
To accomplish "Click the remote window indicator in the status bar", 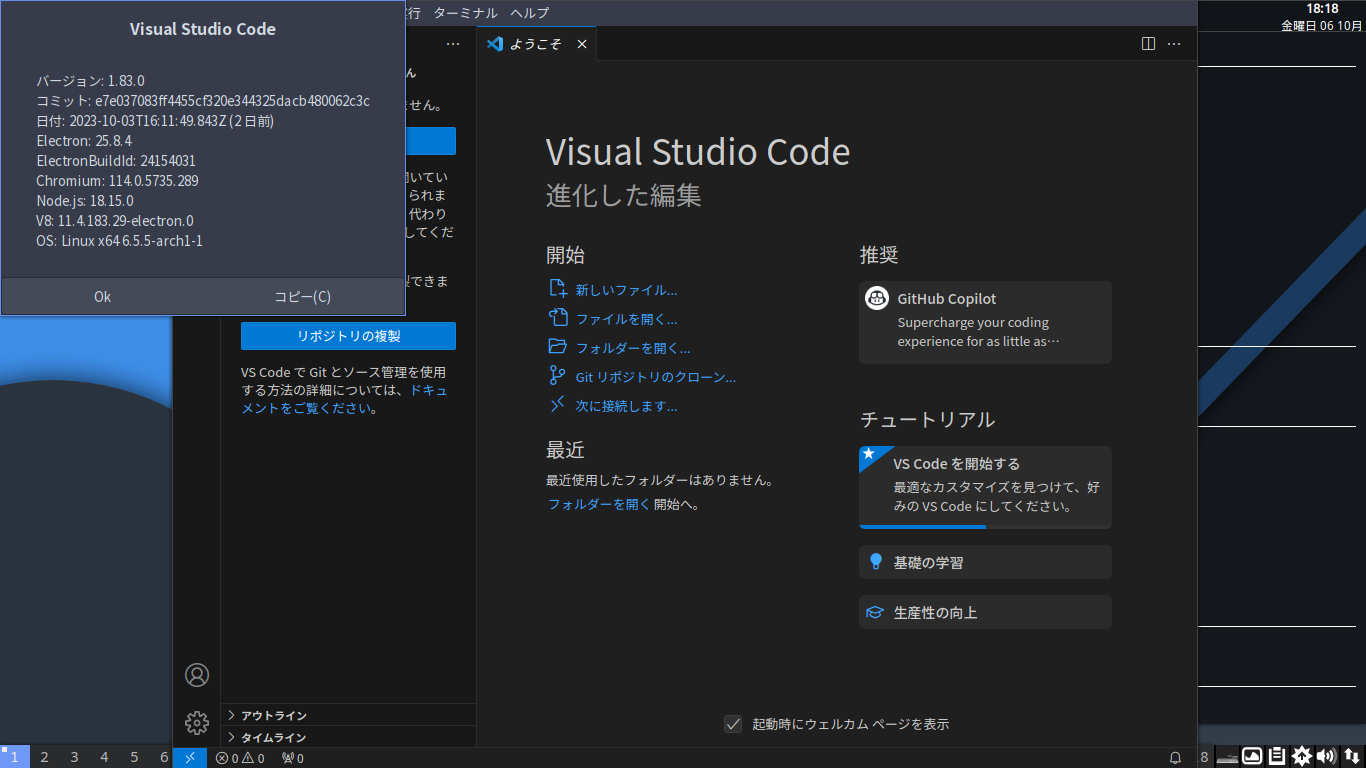I will (190, 758).
